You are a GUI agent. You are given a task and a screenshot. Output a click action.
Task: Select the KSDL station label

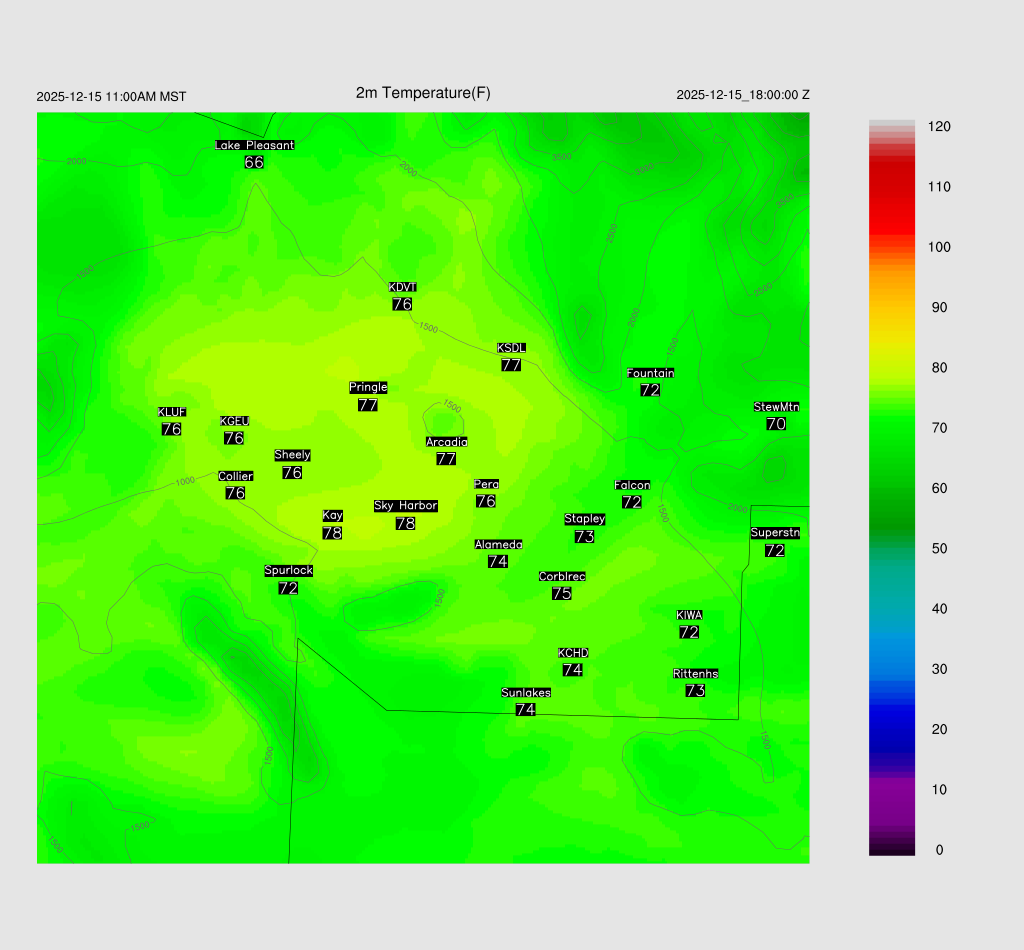click(511, 348)
